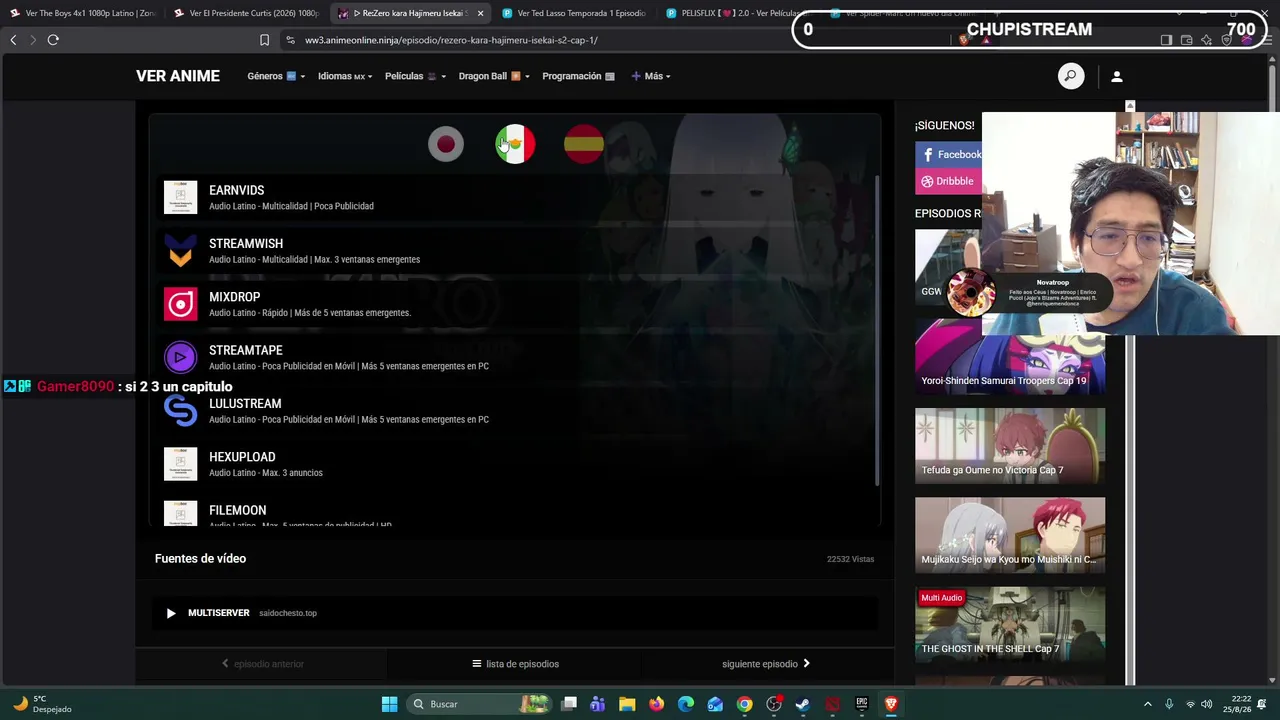Viewport: 1280px width, 720px height.
Task: Click the EARNVIDS server icon
Action: [x=180, y=197]
